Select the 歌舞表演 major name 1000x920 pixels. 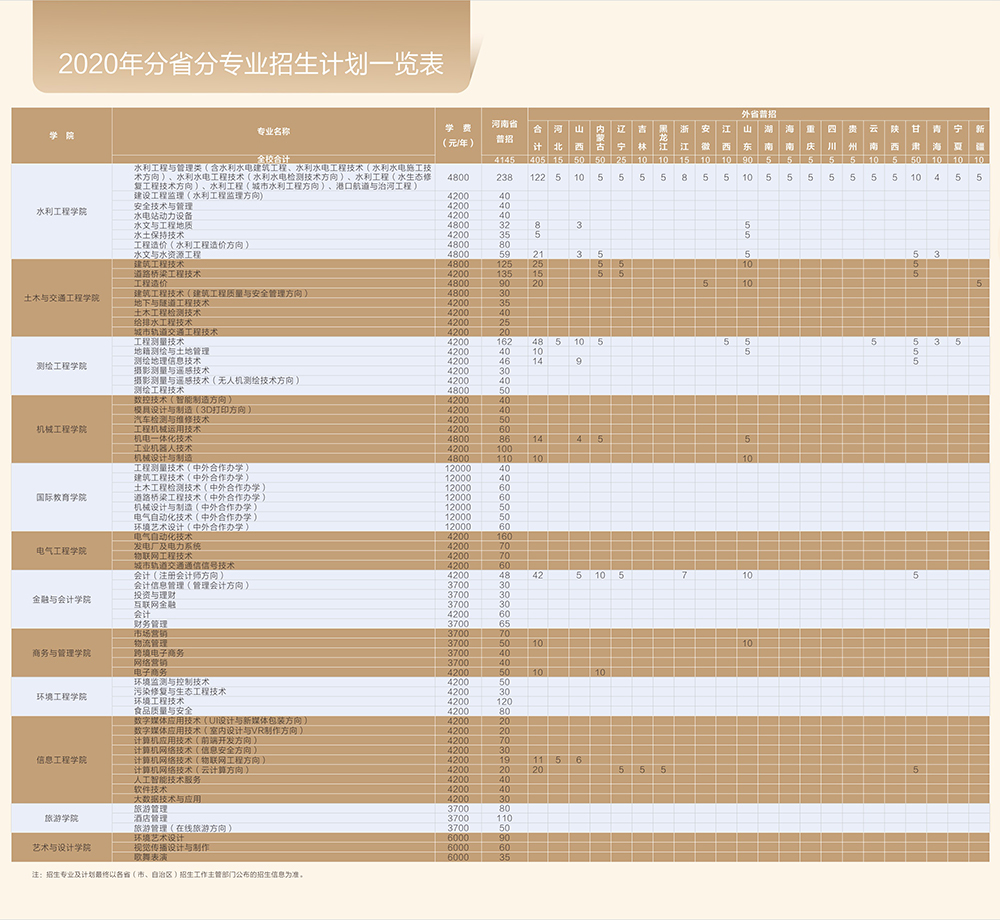(152, 857)
